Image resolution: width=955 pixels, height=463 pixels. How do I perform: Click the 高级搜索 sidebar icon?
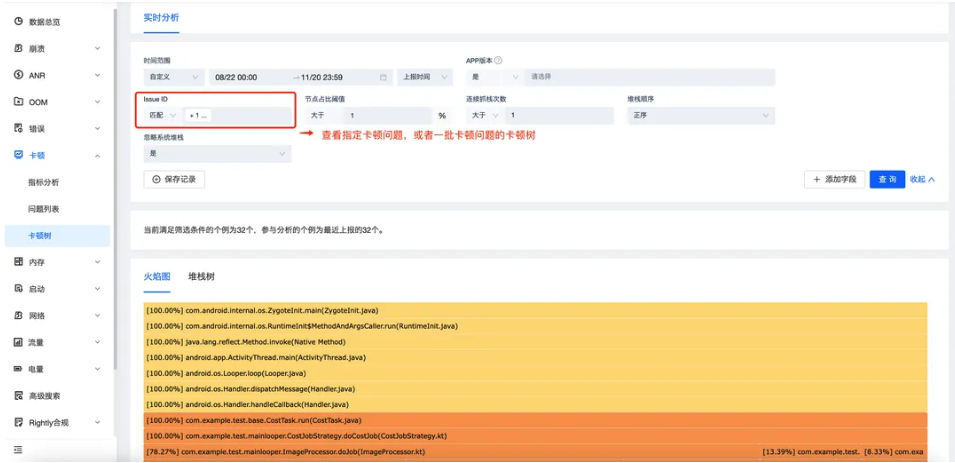18,396
